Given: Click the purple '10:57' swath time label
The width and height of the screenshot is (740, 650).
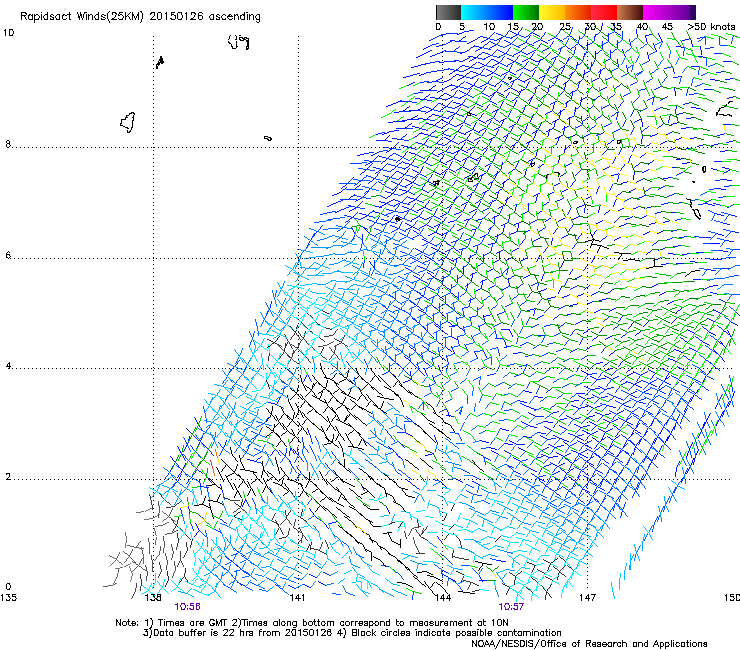Looking at the screenshot, I should [511, 607].
